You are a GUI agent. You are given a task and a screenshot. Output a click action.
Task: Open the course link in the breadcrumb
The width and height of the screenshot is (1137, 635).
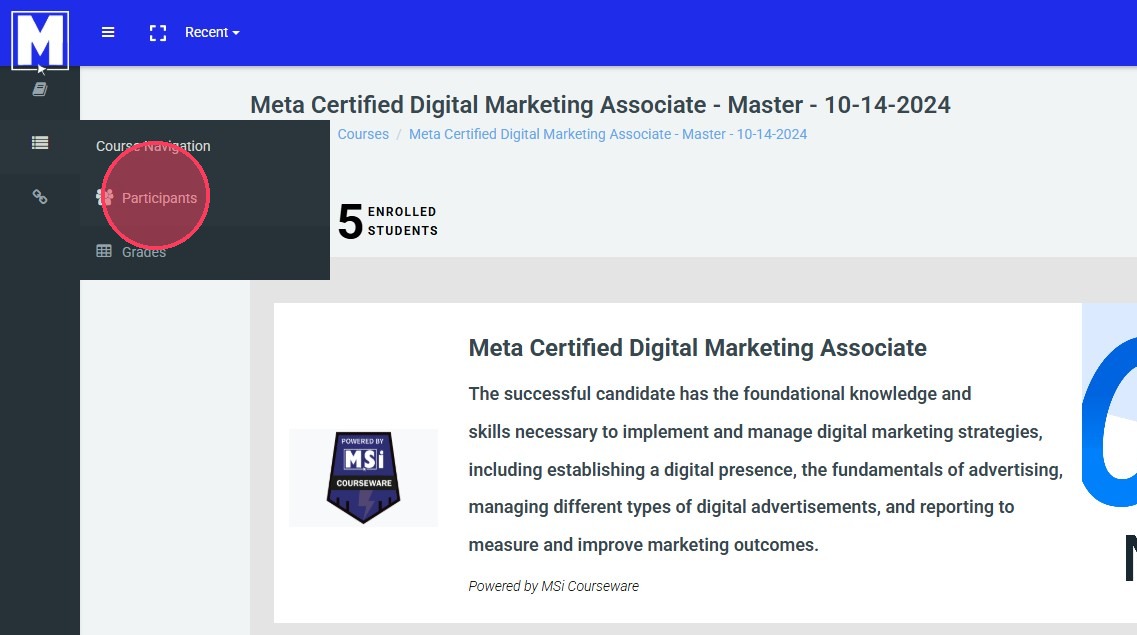pyautogui.click(x=608, y=134)
